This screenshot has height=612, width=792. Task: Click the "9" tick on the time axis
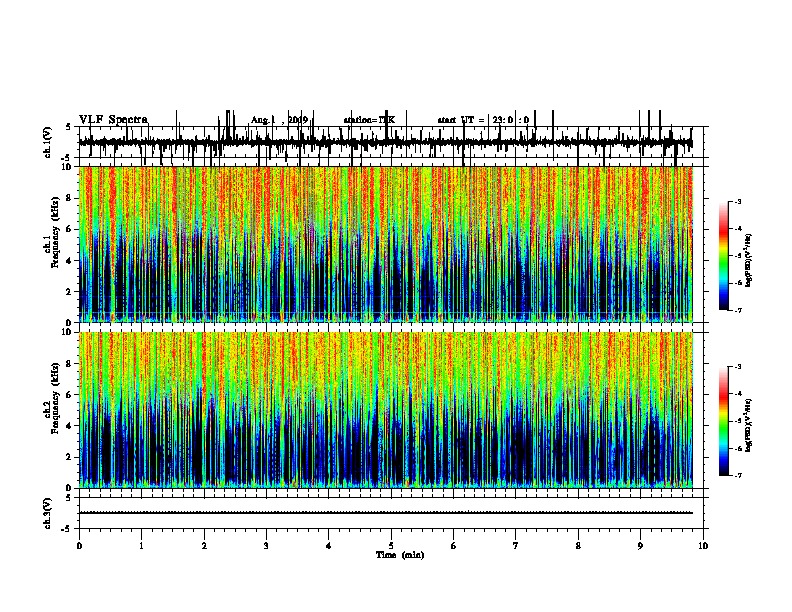(x=640, y=546)
